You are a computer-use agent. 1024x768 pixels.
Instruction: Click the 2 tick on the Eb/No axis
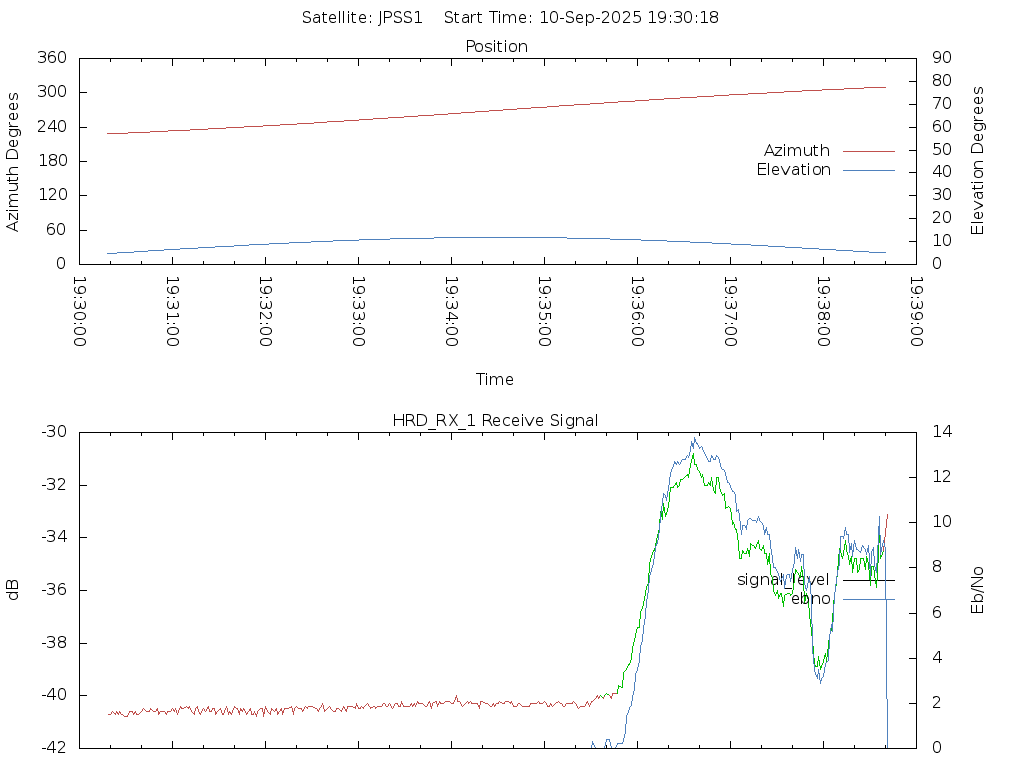(937, 703)
